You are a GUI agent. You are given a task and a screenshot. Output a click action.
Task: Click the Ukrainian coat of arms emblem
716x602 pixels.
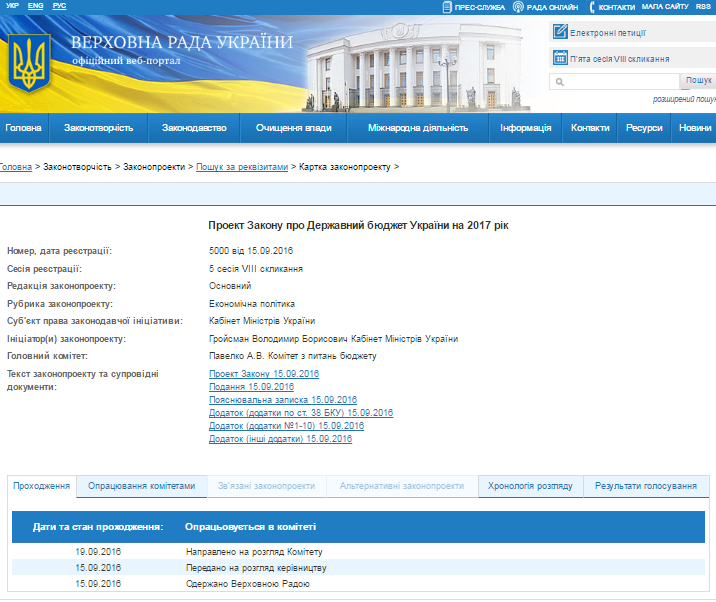click(29, 63)
